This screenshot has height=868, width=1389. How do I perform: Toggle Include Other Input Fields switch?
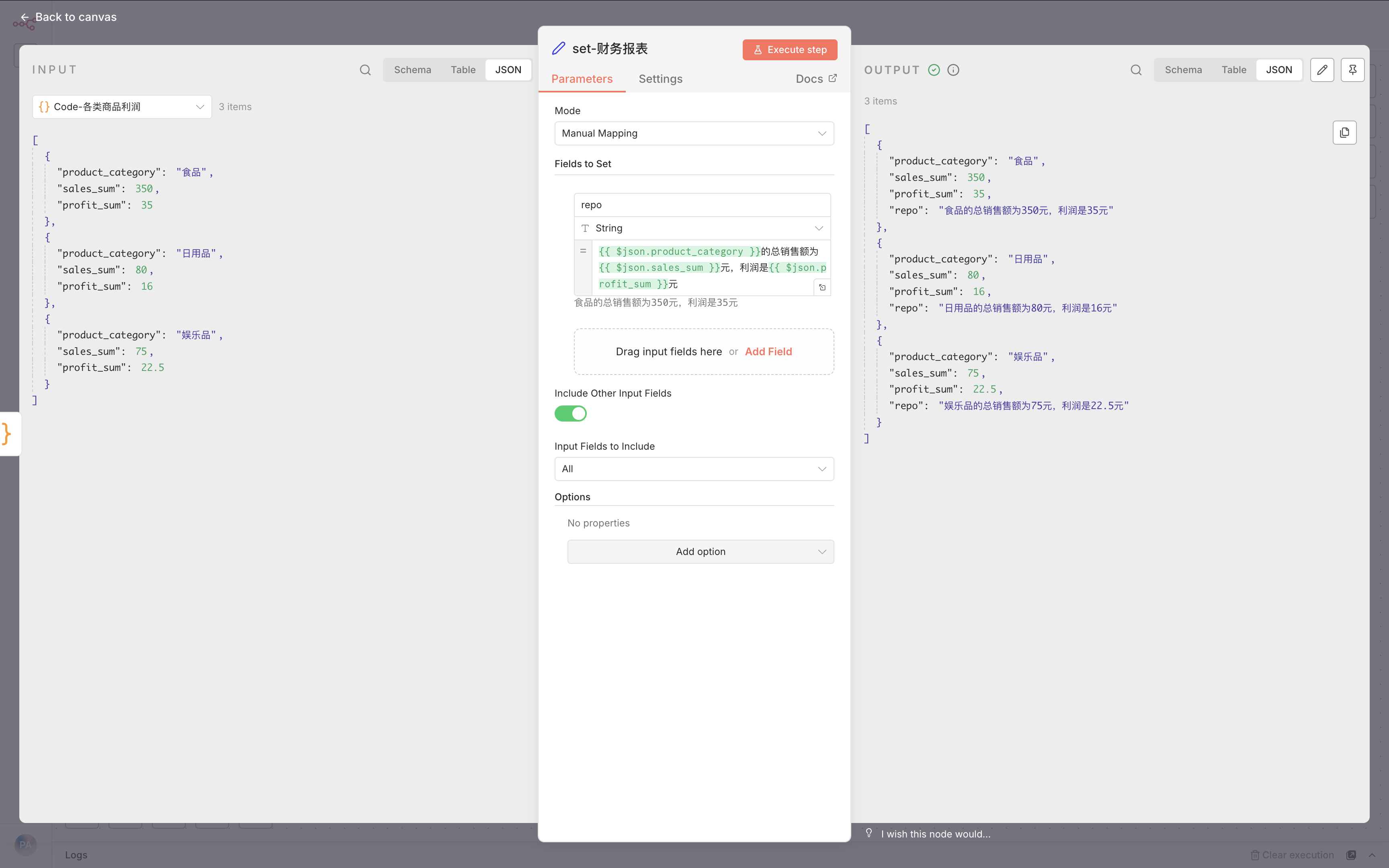click(x=571, y=414)
